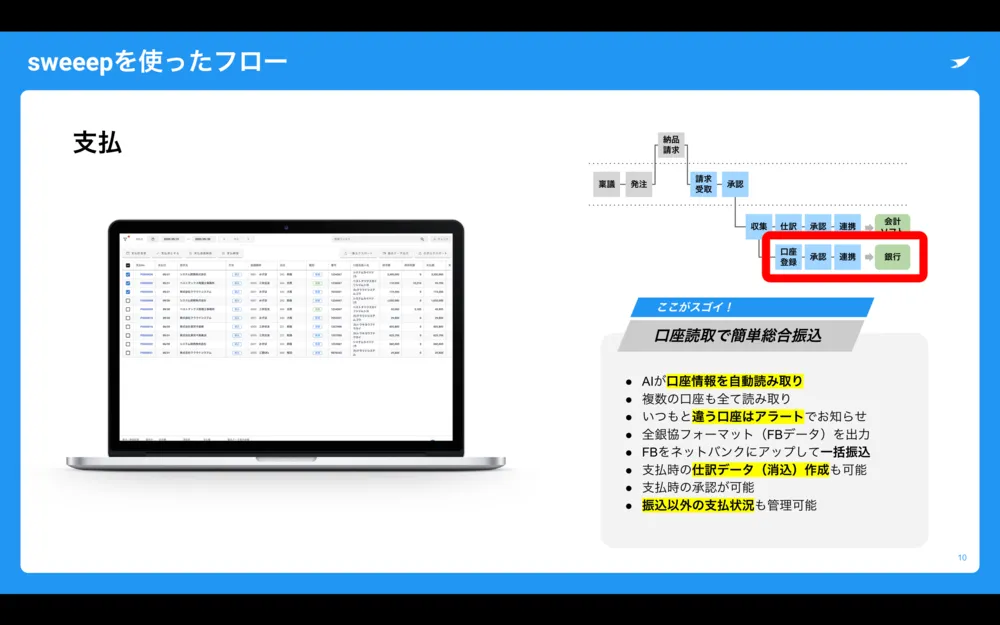Click the laptop screen screenshot image
1000x625 pixels.
pos(286,337)
